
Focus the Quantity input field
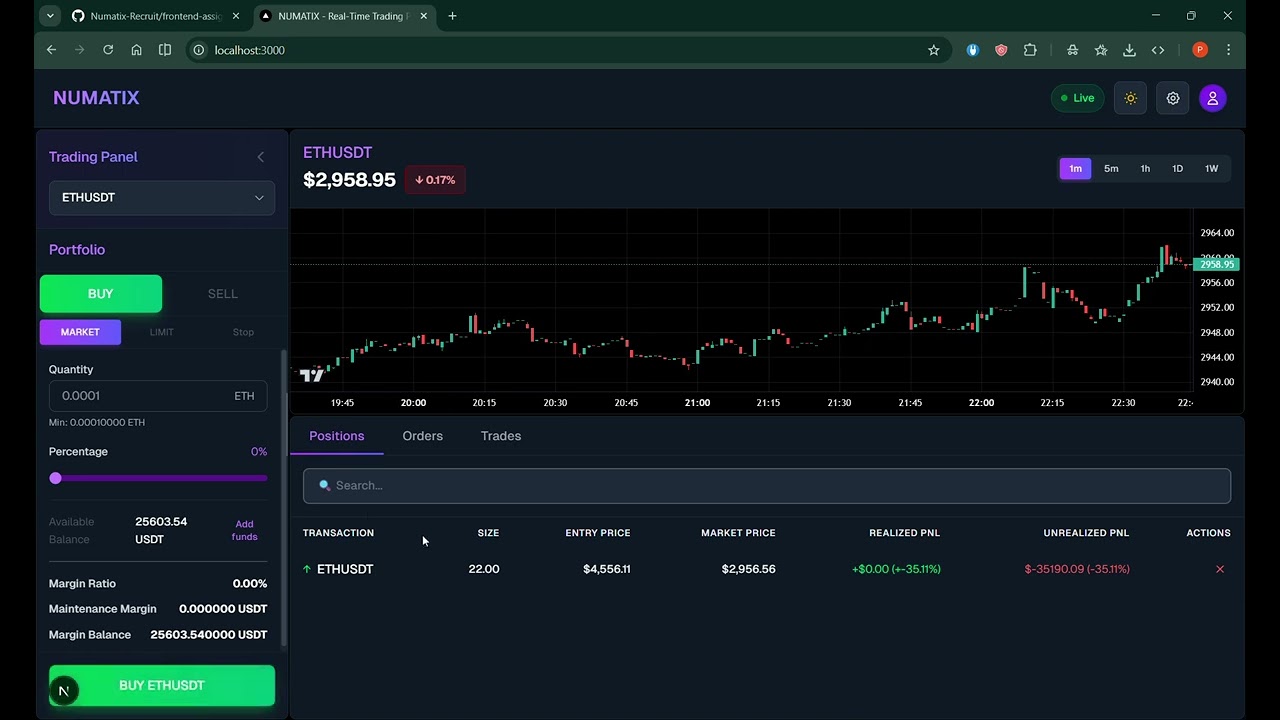coord(158,396)
